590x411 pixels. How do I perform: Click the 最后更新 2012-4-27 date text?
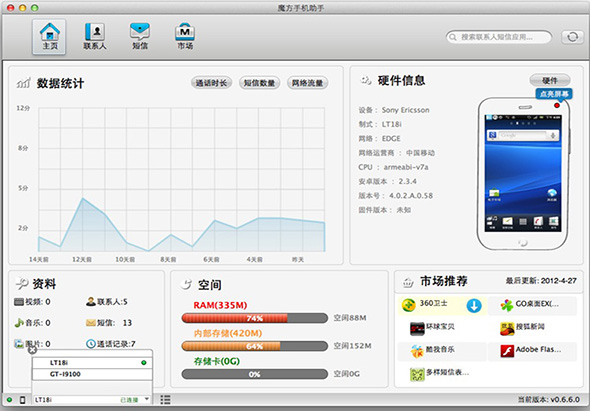[x=541, y=281]
